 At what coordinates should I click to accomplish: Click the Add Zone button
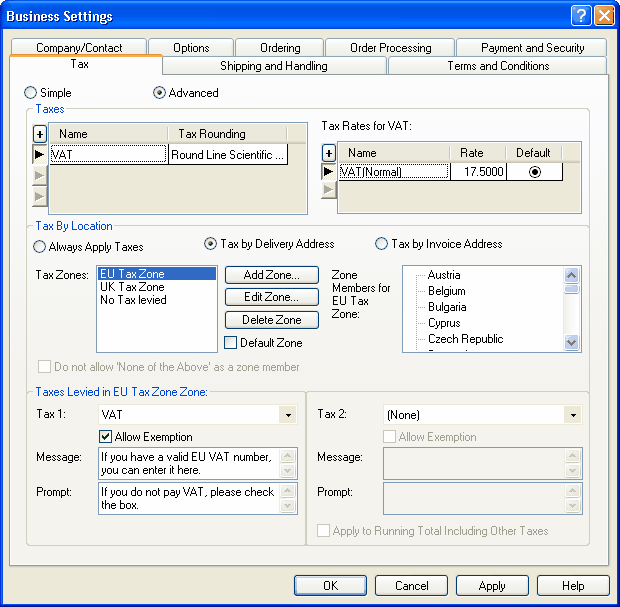(271, 275)
